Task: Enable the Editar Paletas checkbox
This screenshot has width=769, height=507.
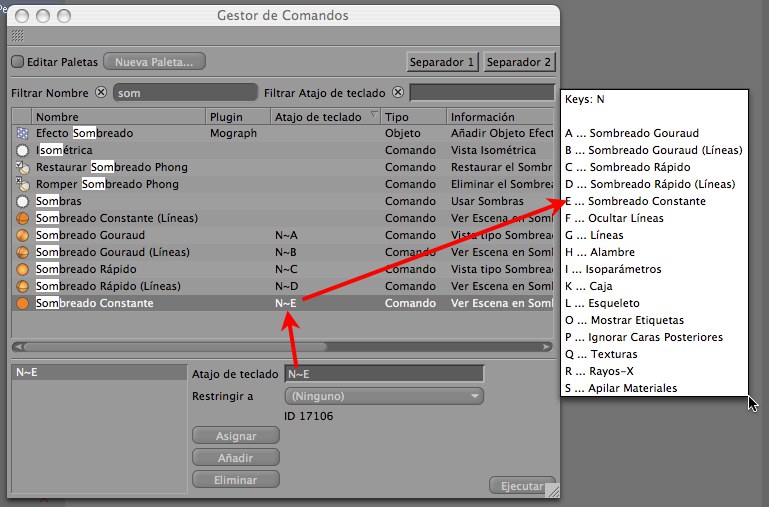Action: click(x=17, y=62)
